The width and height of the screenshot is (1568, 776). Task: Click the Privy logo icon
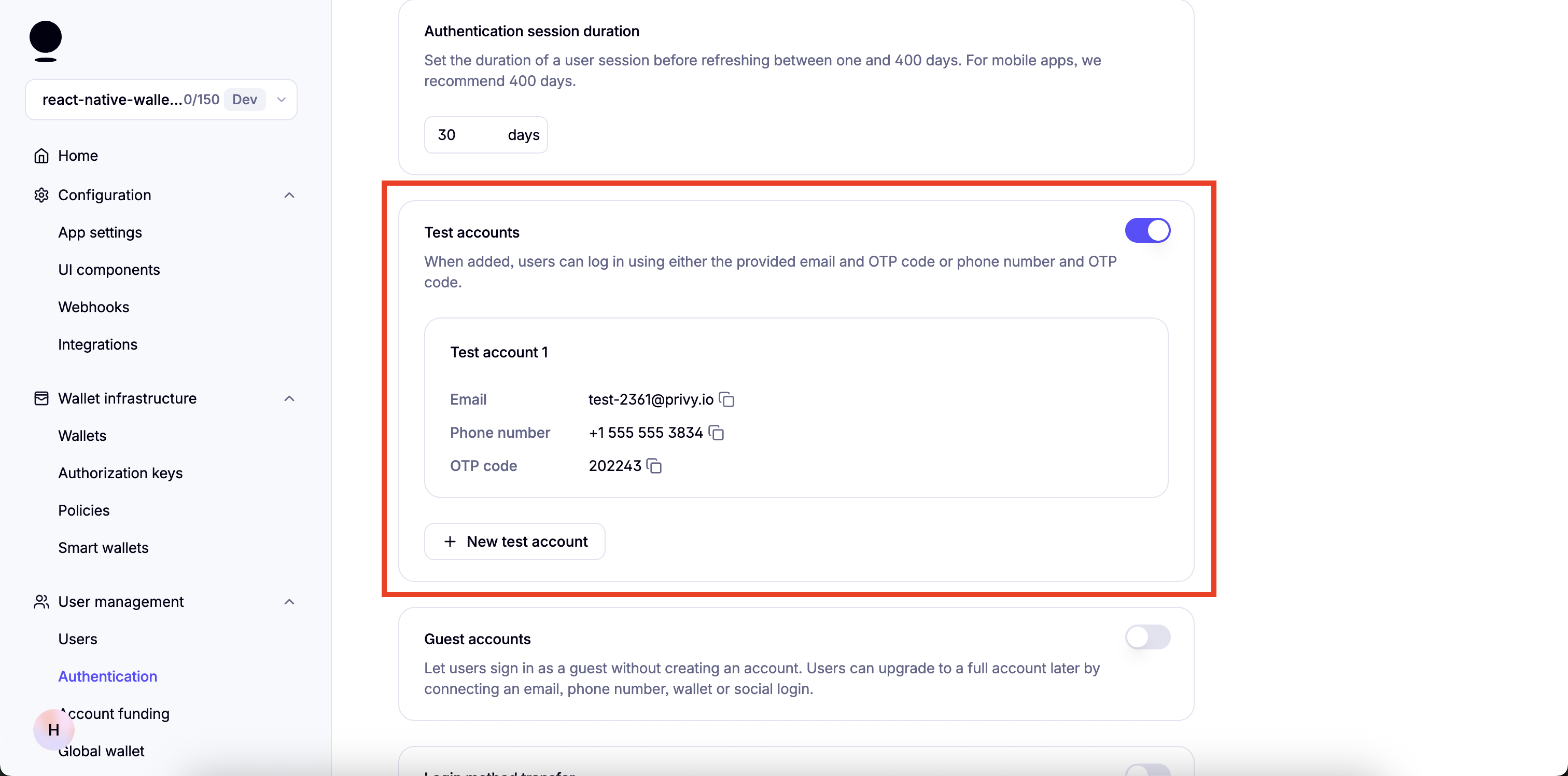[46, 41]
